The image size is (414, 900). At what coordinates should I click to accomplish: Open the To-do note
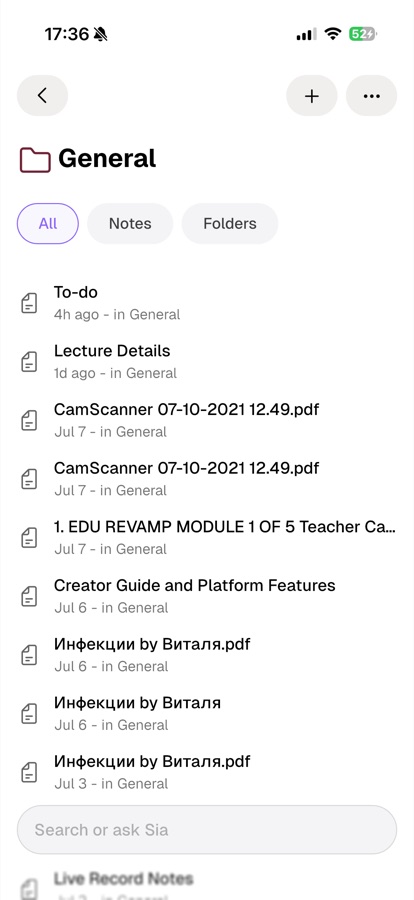pos(207,302)
